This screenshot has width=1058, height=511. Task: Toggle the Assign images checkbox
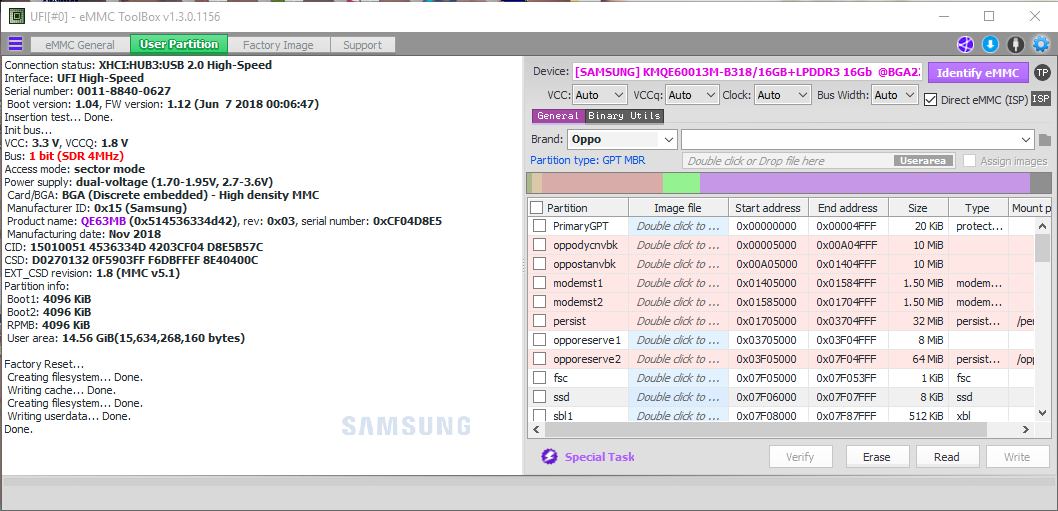[x=970, y=161]
